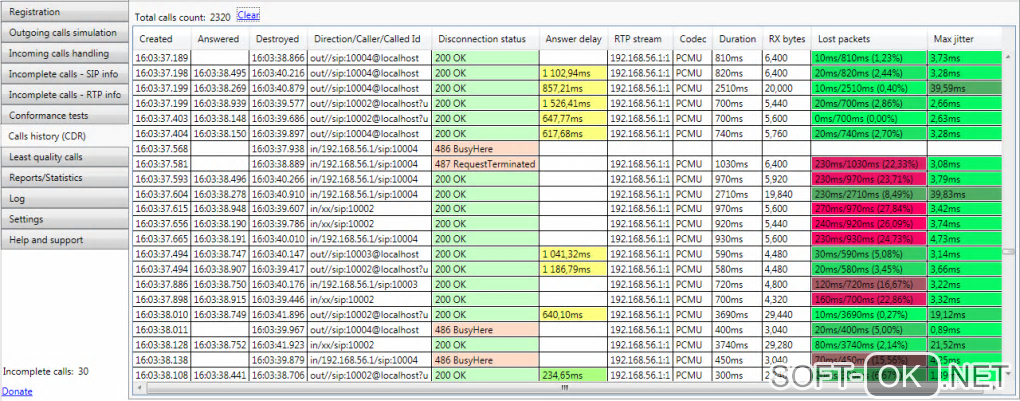Click destroyed time 16:03:41.923 cell

point(278,345)
